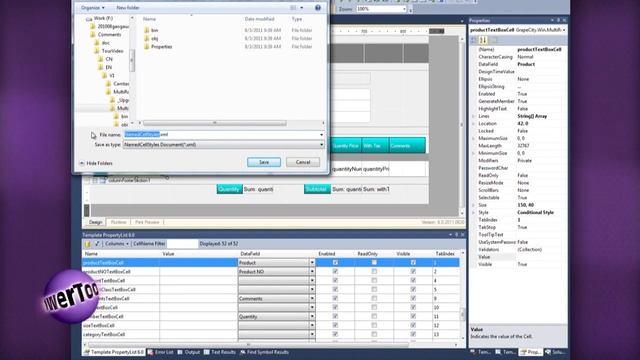Image resolution: width=640 pixels, height=360 pixels.
Task: Toggle ReadOnly checkbox for productNOTextBoxCell row
Action: point(374,272)
